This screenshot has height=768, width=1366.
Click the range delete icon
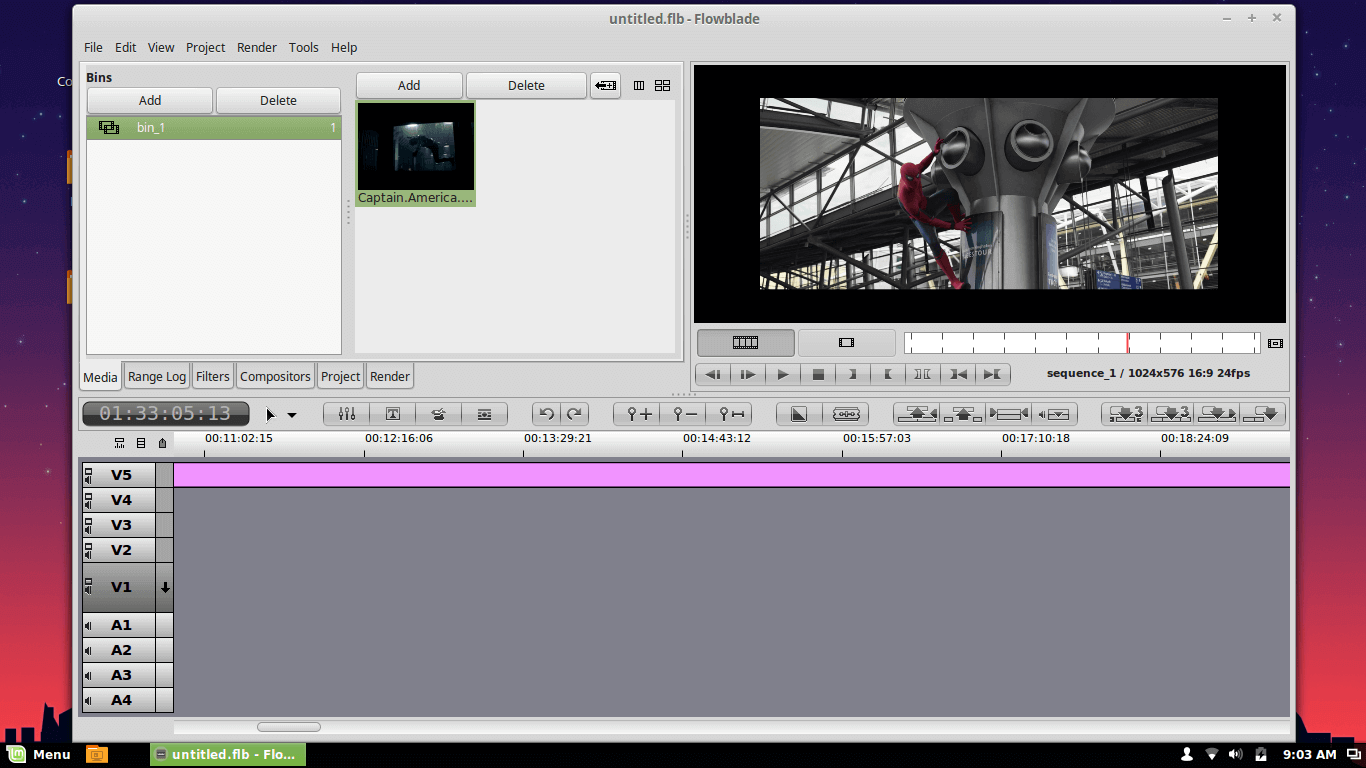[1054, 414]
